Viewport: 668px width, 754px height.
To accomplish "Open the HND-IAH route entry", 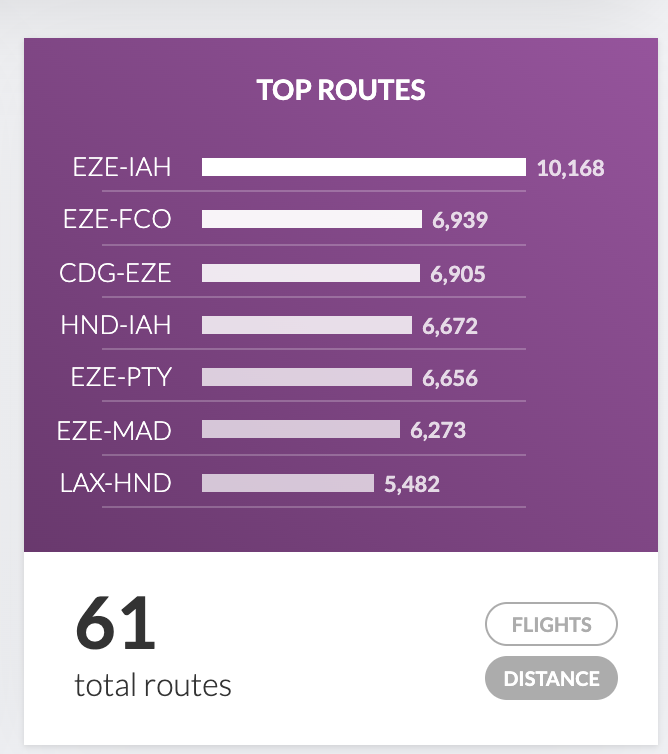I will (116, 325).
